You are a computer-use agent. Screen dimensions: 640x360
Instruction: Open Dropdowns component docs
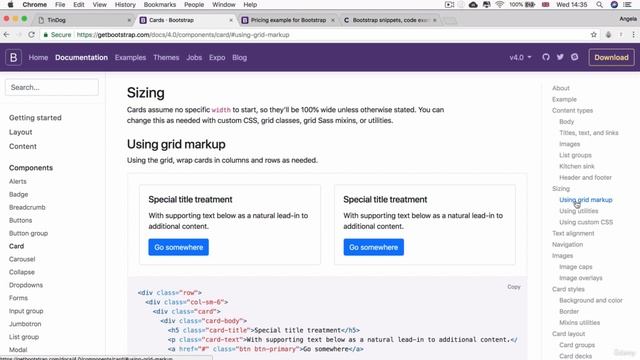click(26, 285)
